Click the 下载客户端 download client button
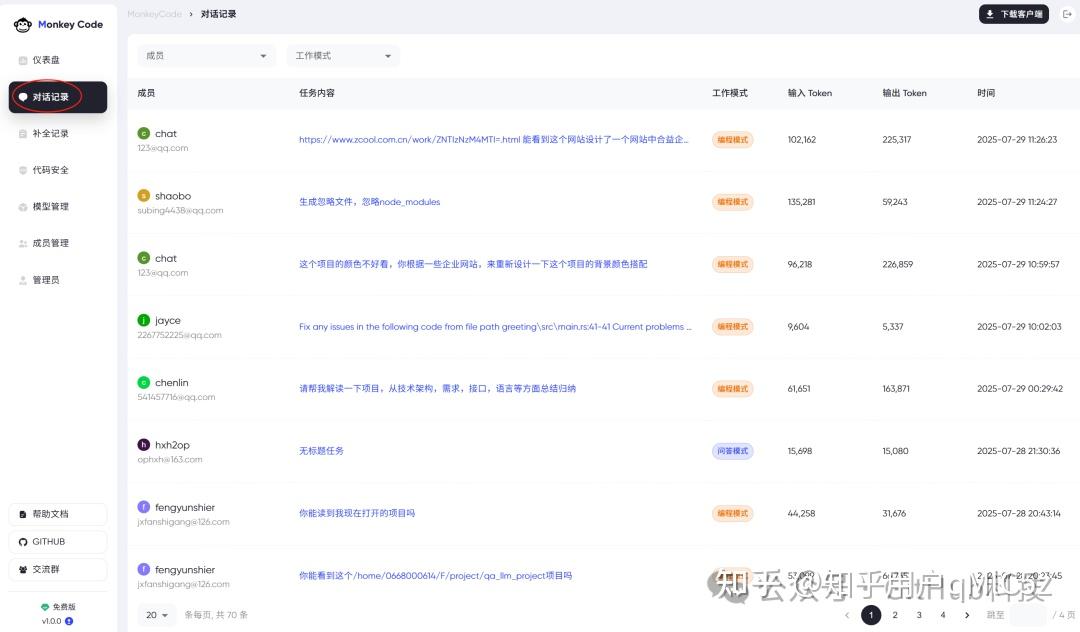This screenshot has width=1080, height=632. click(1013, 14)
